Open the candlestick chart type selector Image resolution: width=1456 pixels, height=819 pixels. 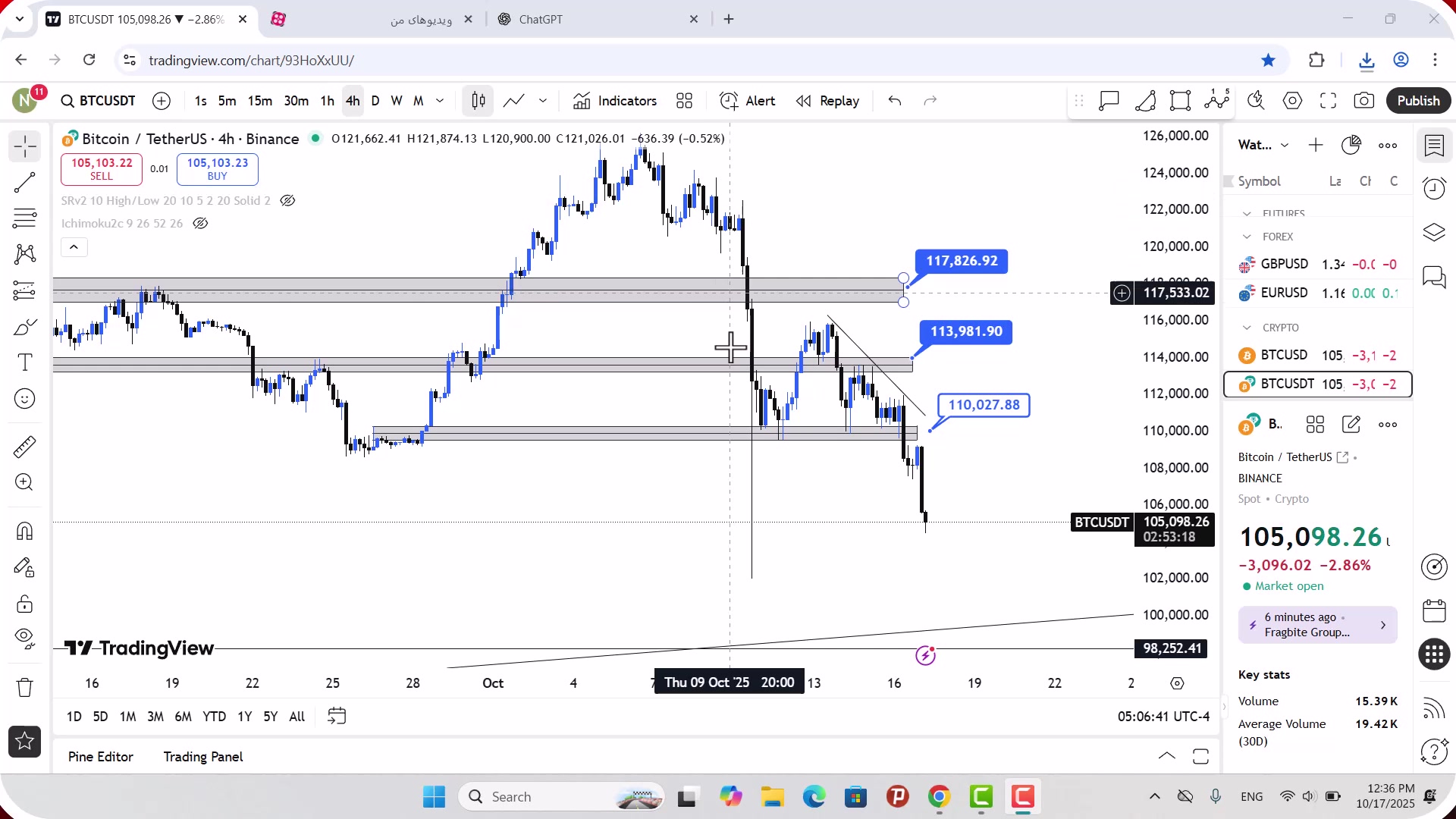pyautogui.click(x=478, y=101)
